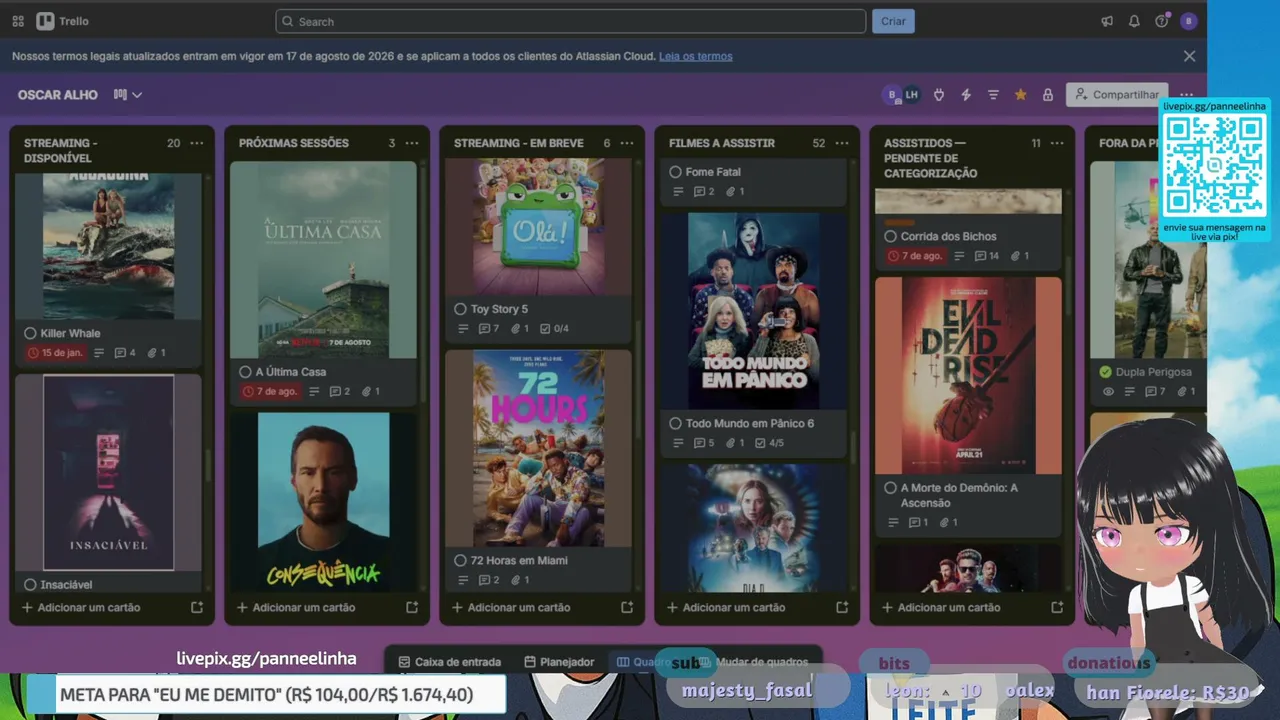Open Filmes a Assistir list actions menu
Image resolution: width=1280 pixels, height=720 pixels.
[x=842, y=143]
